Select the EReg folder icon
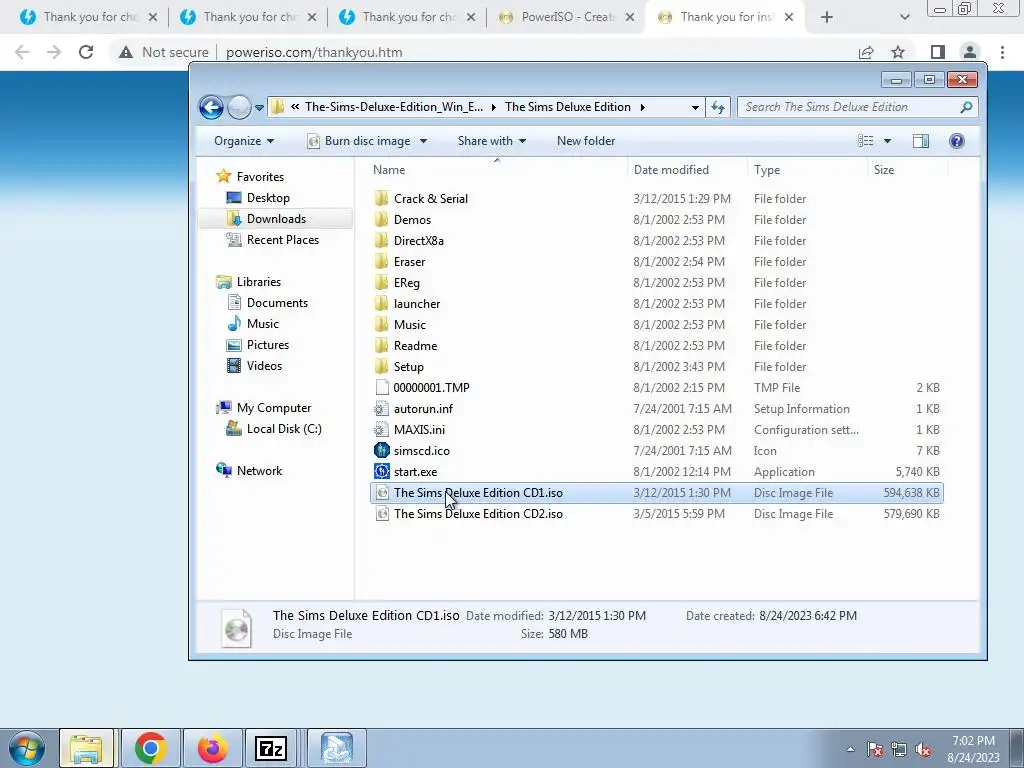The image size is (1024, 768). (382, 283)
